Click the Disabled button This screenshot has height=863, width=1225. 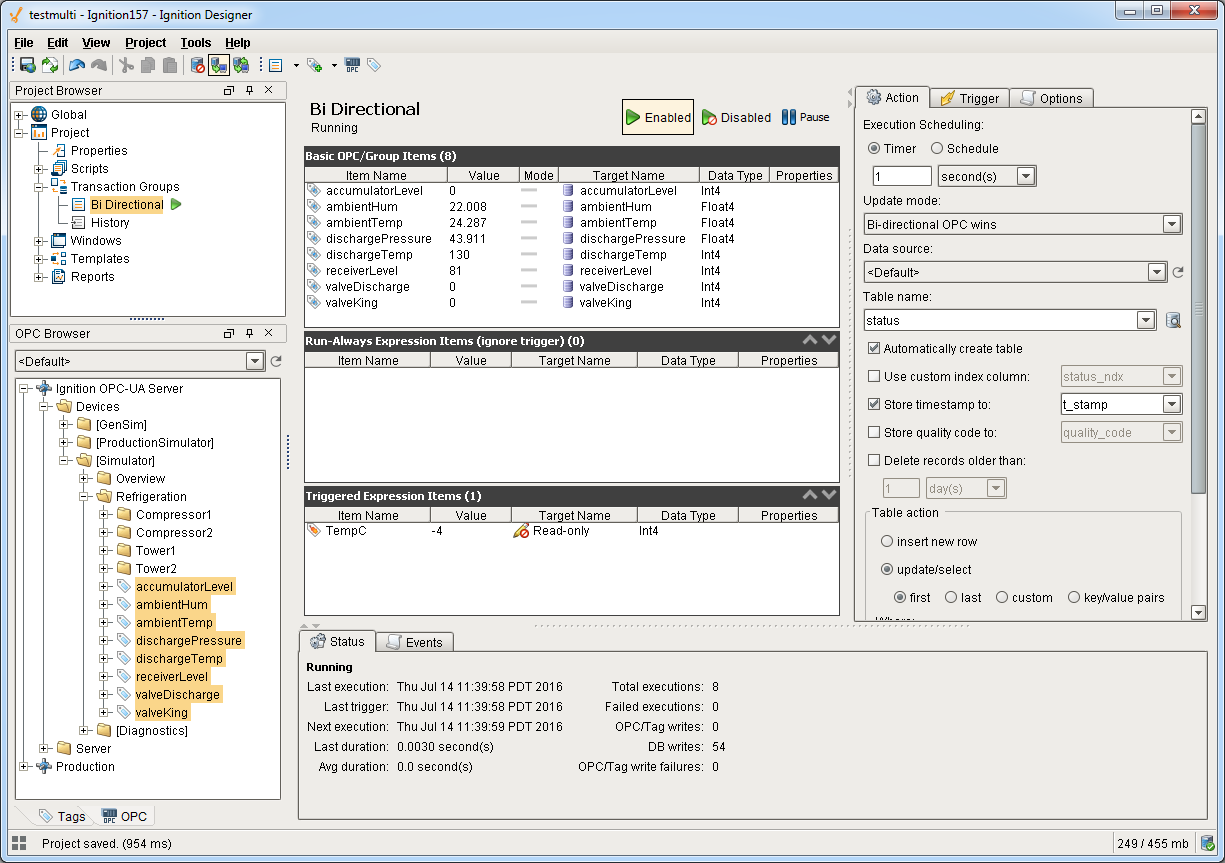tap(736, 117)
